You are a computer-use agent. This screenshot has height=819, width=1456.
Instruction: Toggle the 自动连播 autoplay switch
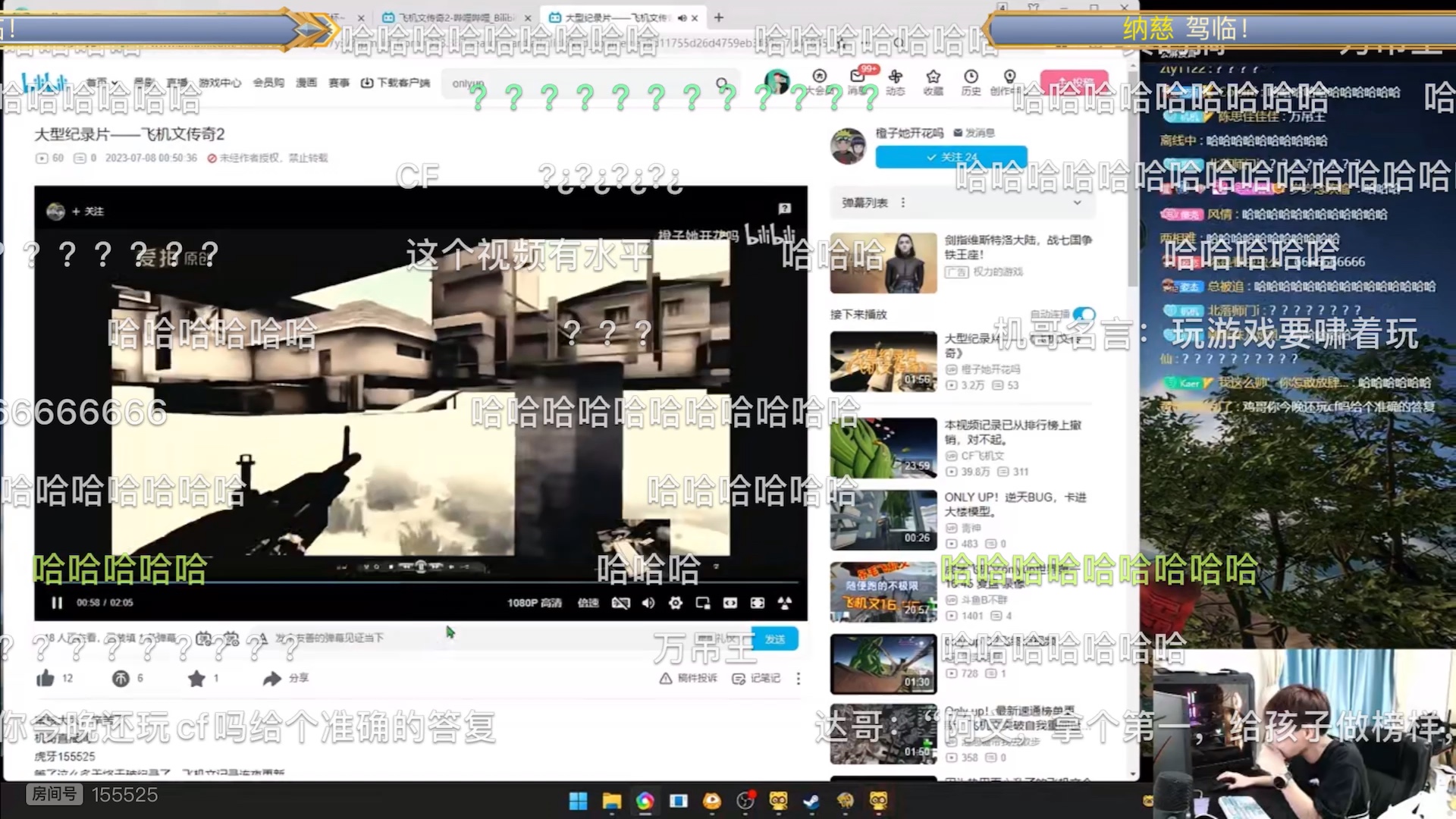point(1084,314)
